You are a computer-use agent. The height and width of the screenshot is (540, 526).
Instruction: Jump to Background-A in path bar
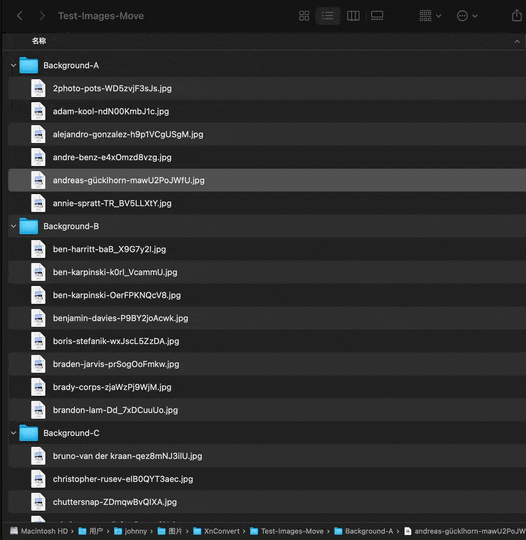(x=364, y=531)
